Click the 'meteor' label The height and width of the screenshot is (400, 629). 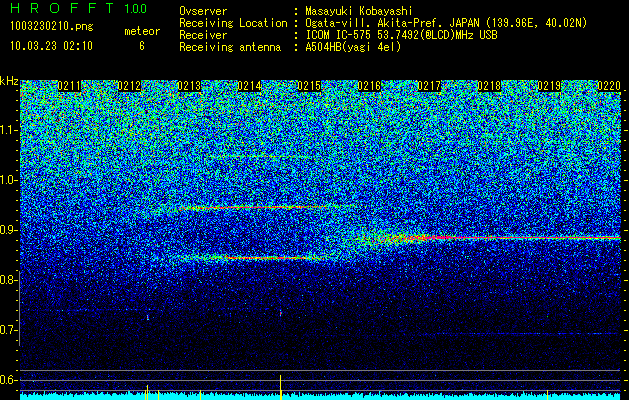(x=142, y=31)
